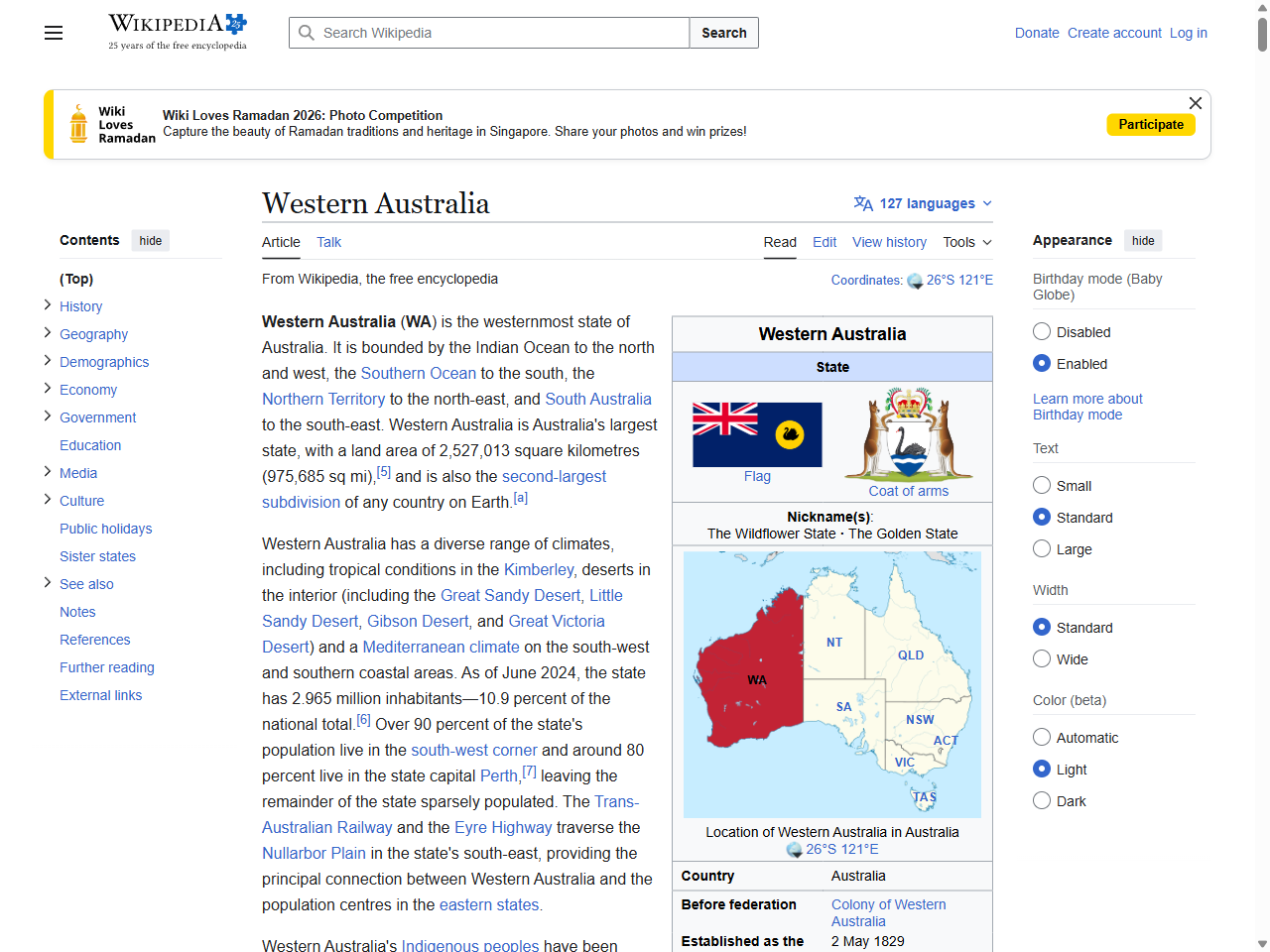Select Large text size
The image size is (1270, 952).
1042,548
